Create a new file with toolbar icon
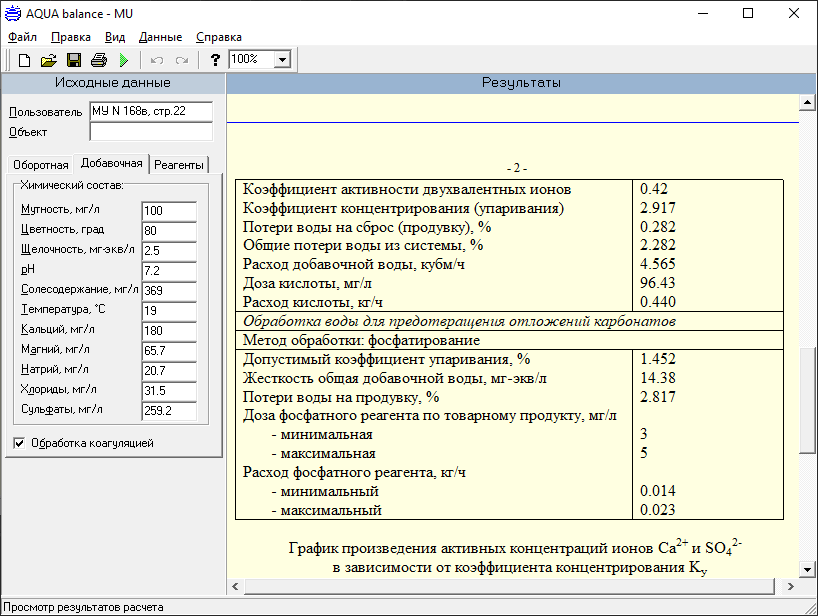 pos(24,60)
